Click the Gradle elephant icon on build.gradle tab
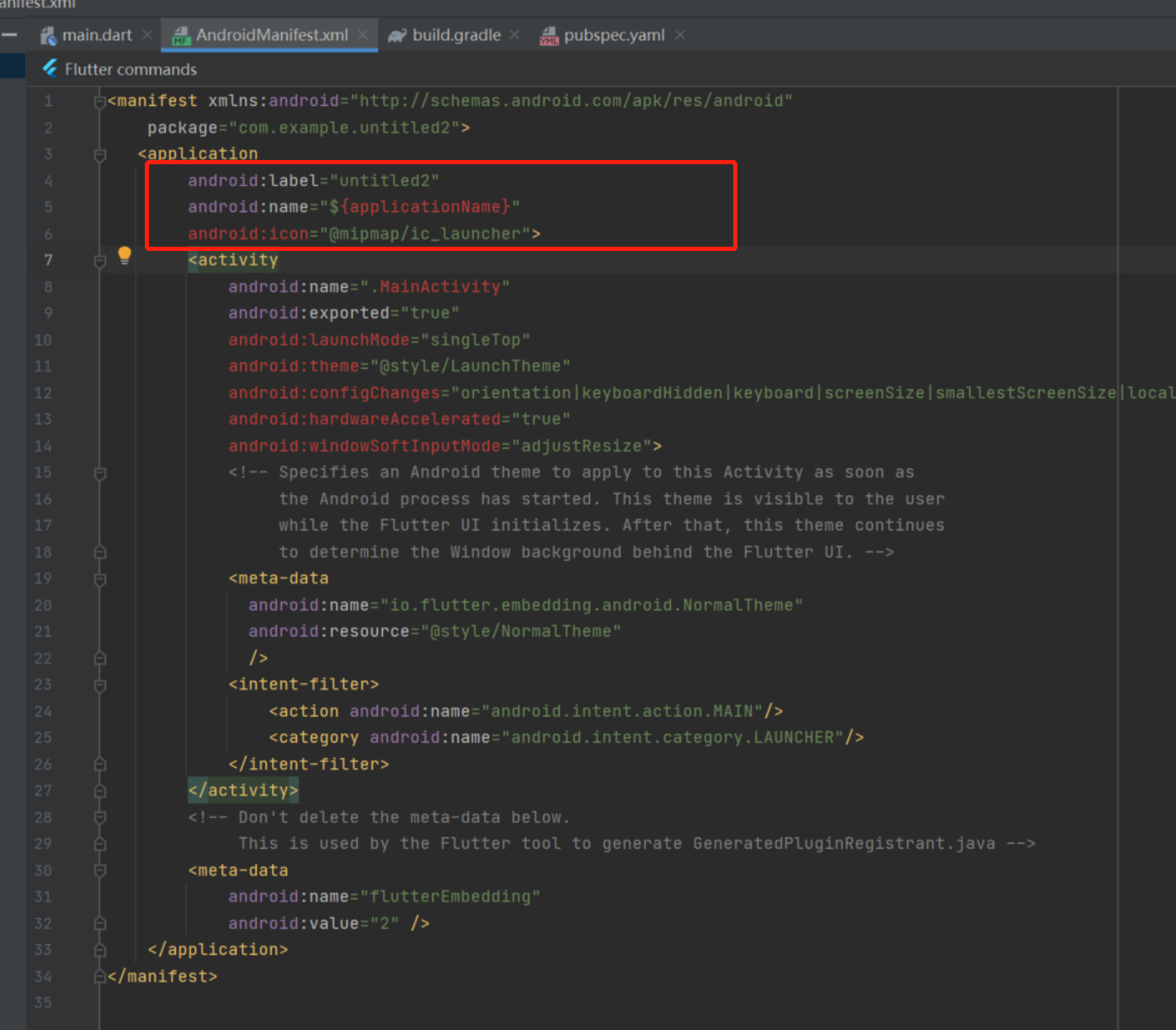This screenshot has height=1030, width=1176. click(397, 35)
